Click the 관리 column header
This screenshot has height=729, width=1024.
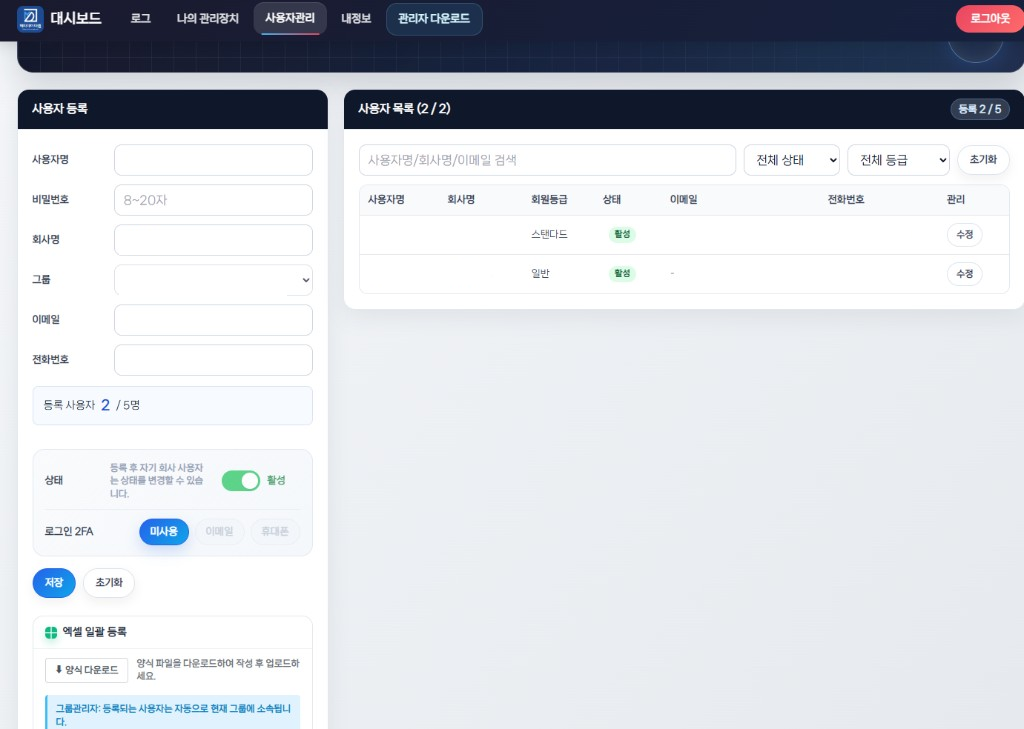point(955,200)
